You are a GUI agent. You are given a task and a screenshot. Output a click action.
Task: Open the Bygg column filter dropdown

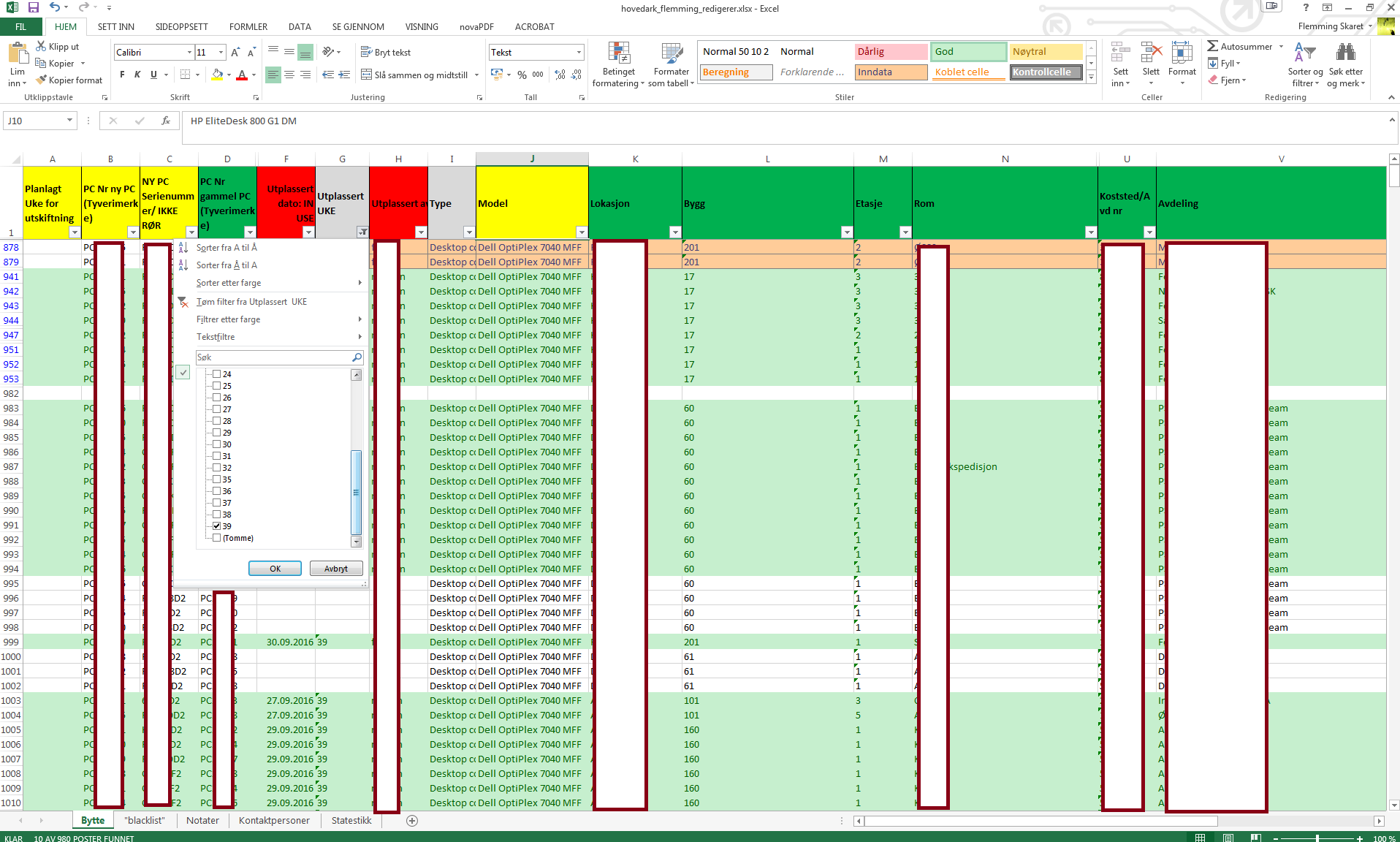coord(846,232)
